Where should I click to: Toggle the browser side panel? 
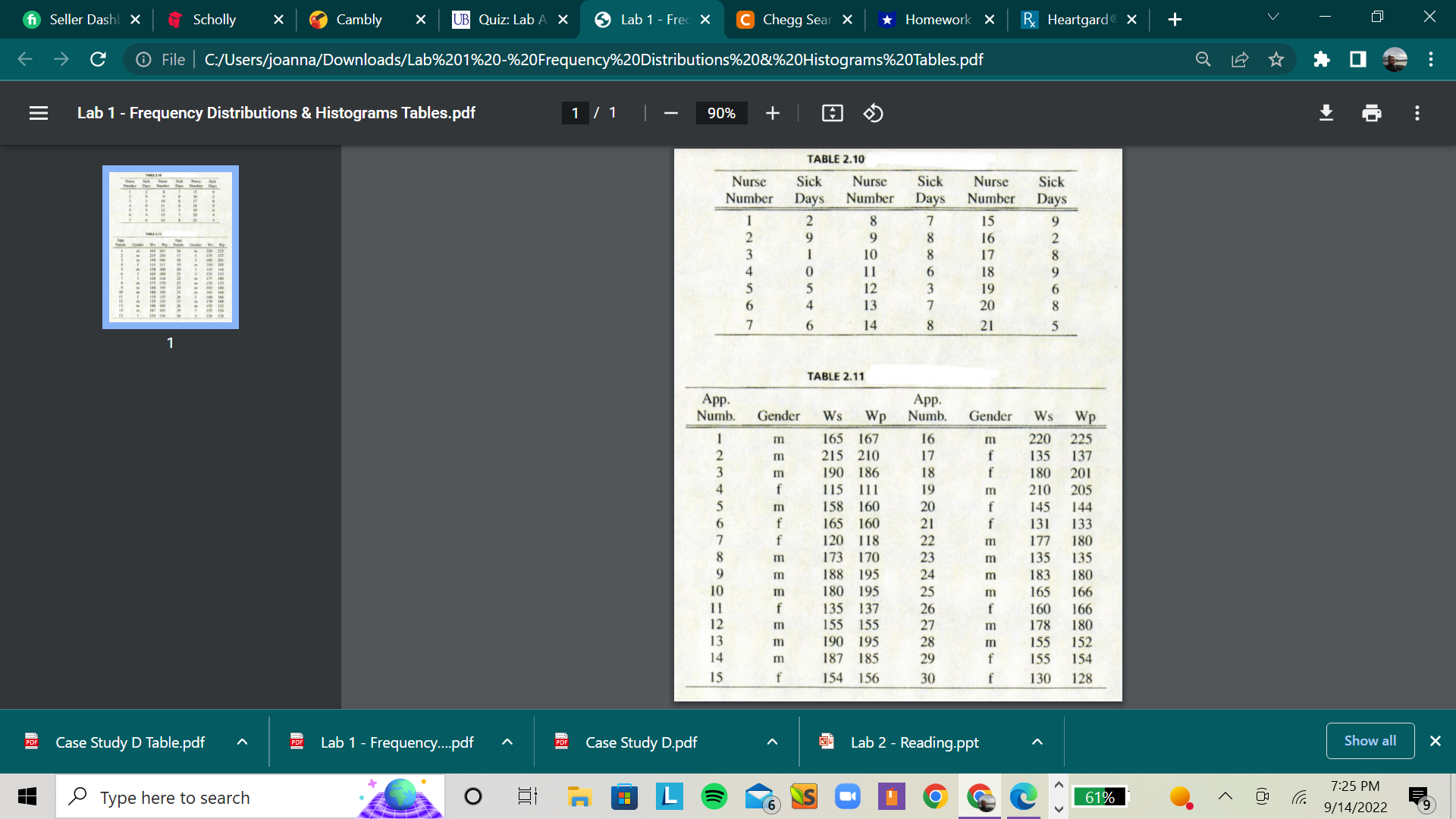[x=1358, y=59]
